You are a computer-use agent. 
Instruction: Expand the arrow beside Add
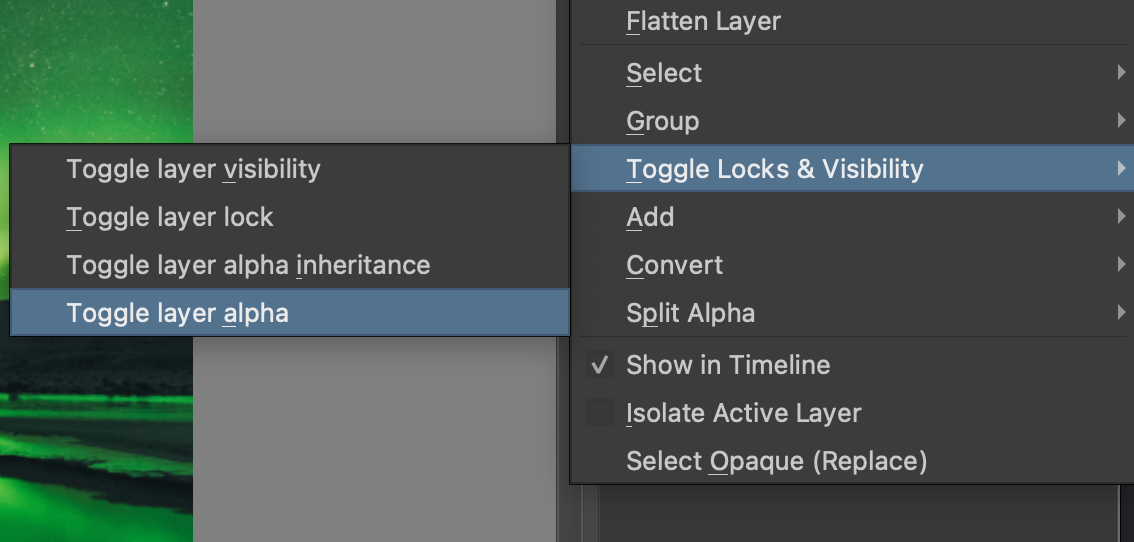tap(1120, 216)
